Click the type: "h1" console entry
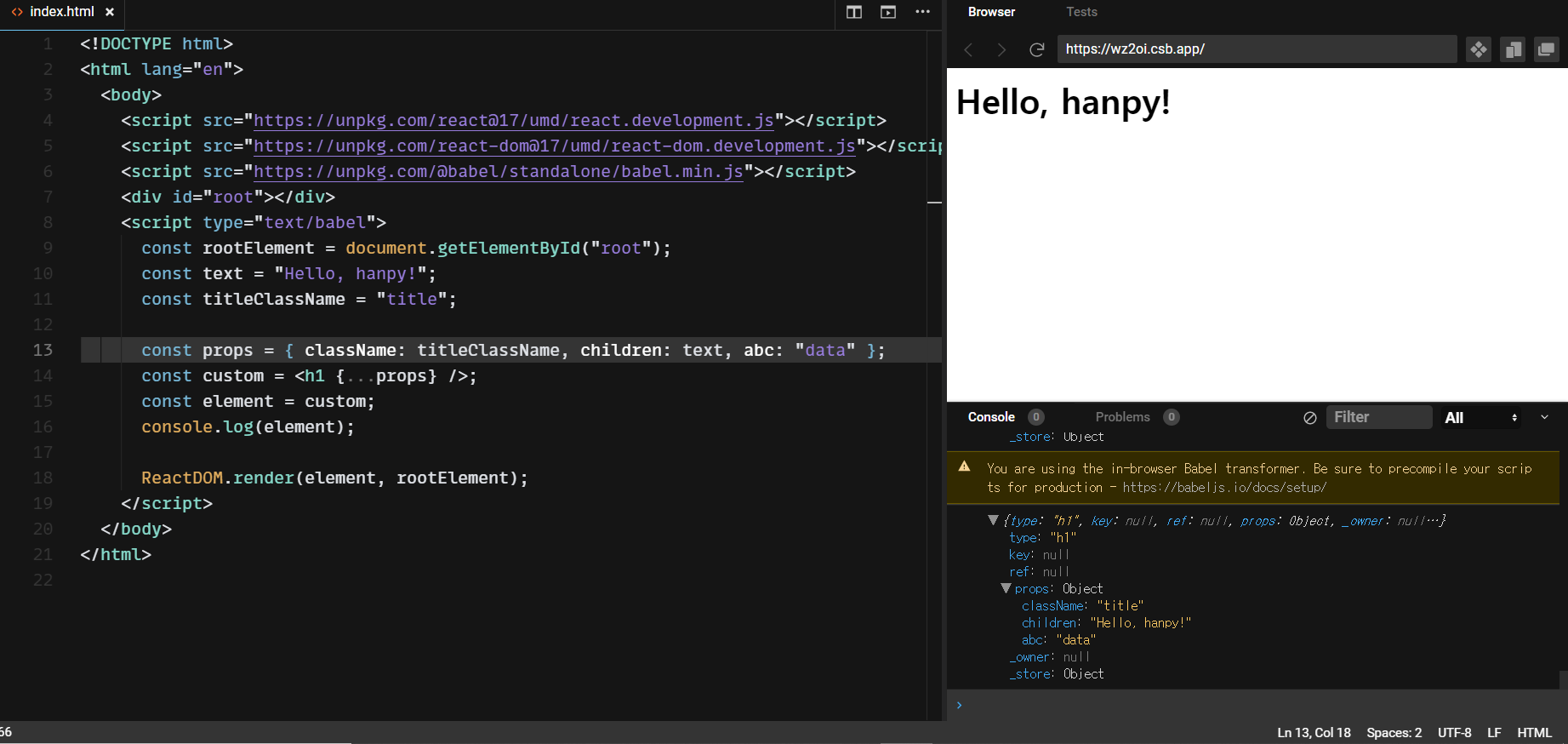The image size is (1568, 744). point(1042,538)
